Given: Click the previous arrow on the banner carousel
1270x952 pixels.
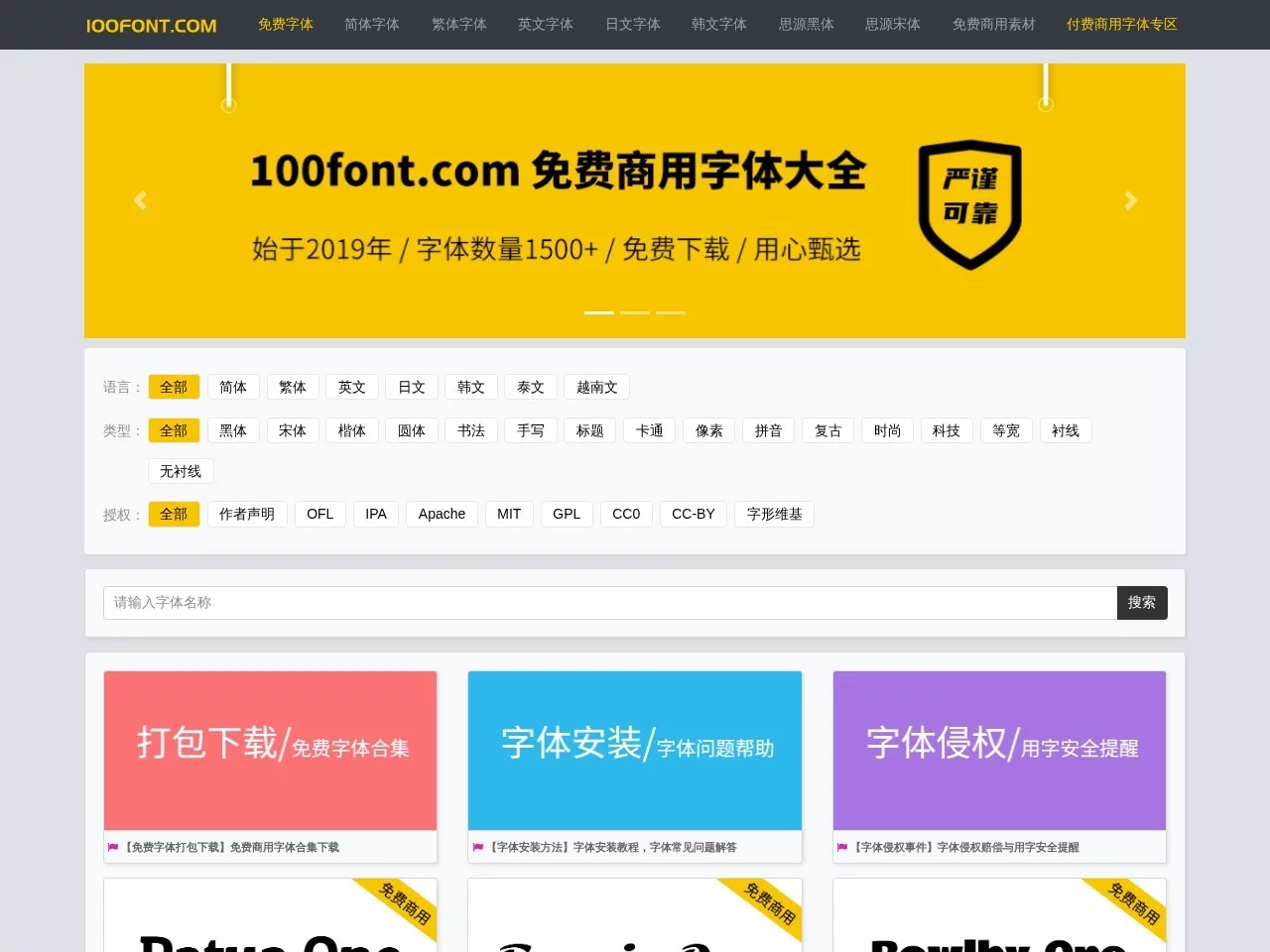Looking at the screenshot, I should pos(140,199).
